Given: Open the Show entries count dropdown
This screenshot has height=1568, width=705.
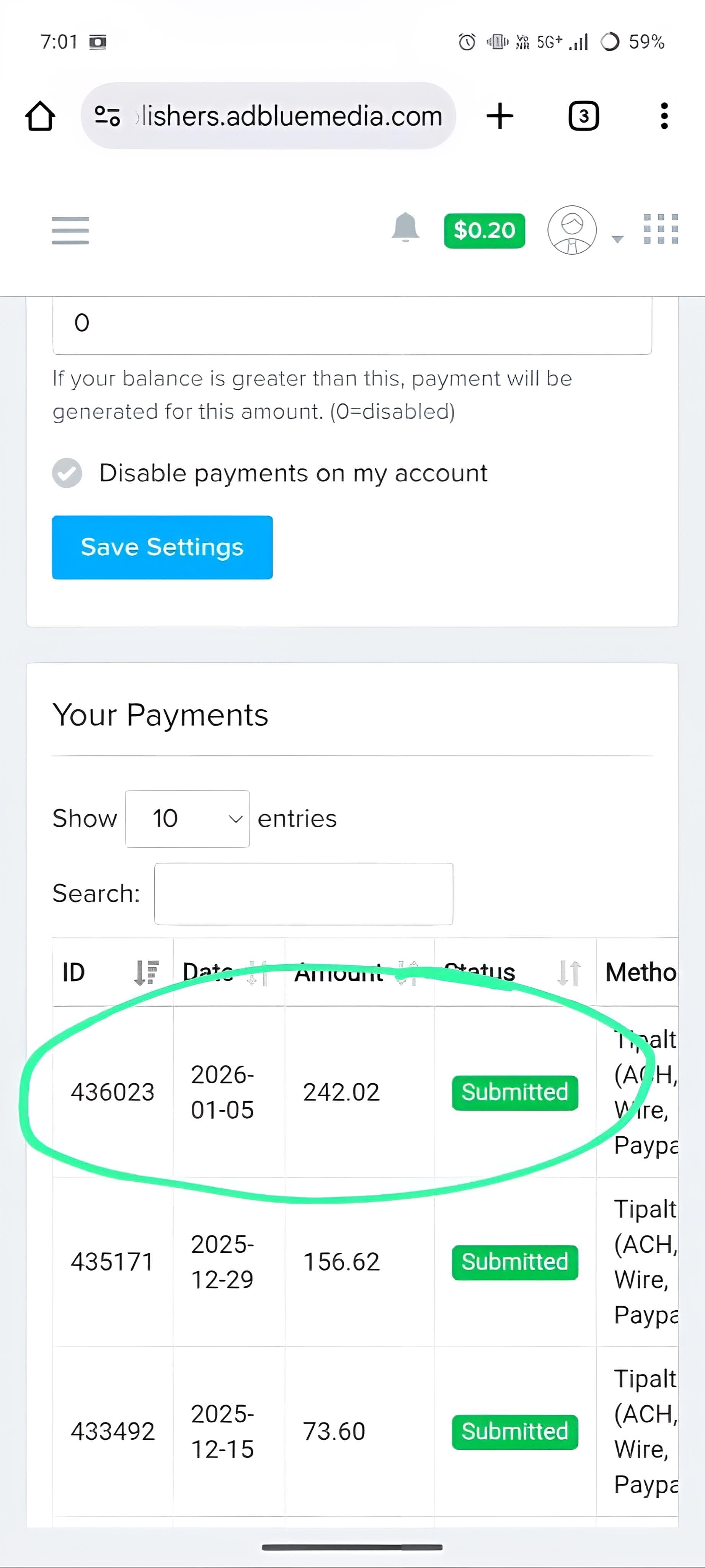Looking at the screenshot, I should pyautogui.click(x=188, y=819).
